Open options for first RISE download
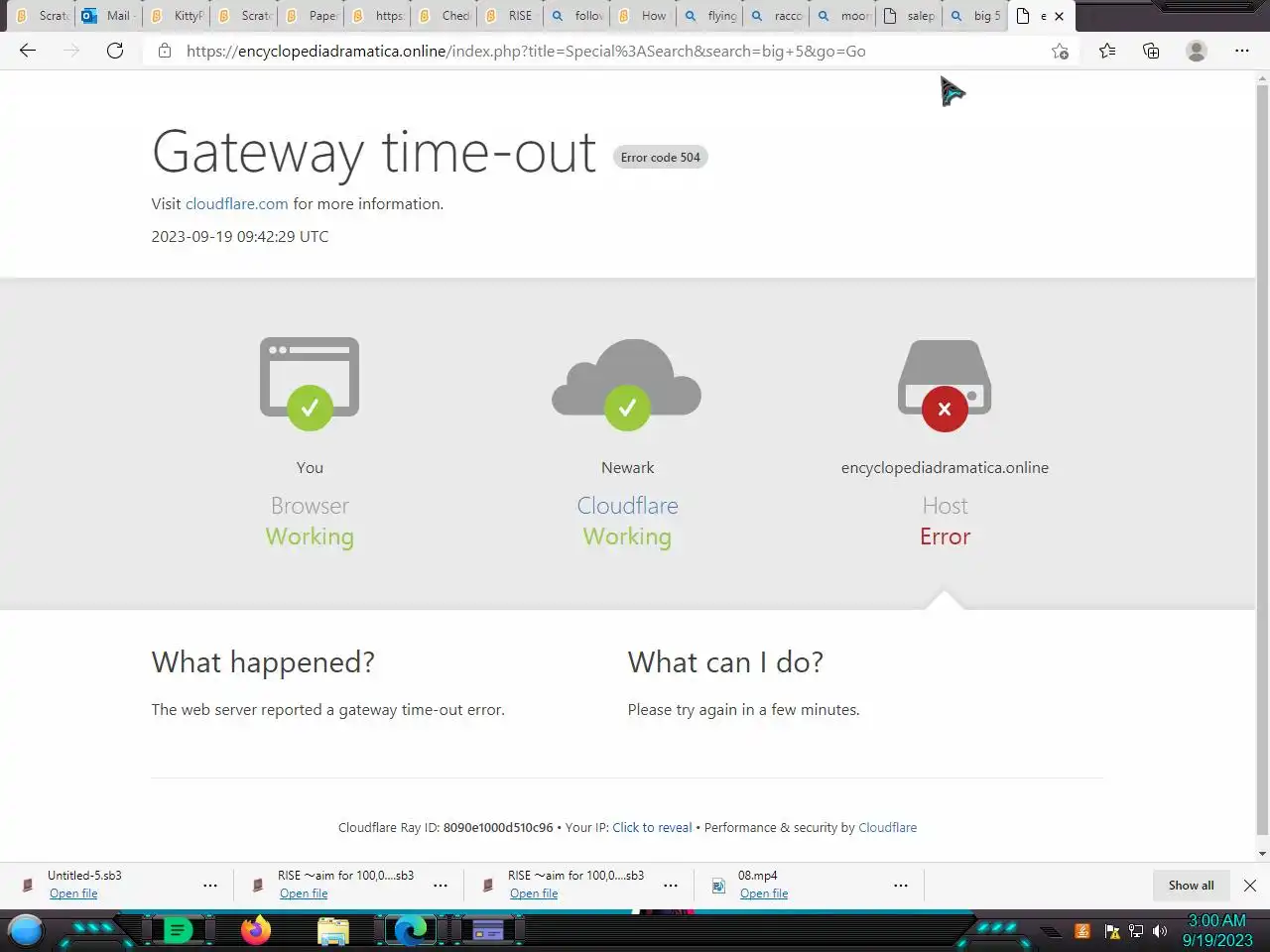Viewport: 1270px width, 952px height. 441,885
